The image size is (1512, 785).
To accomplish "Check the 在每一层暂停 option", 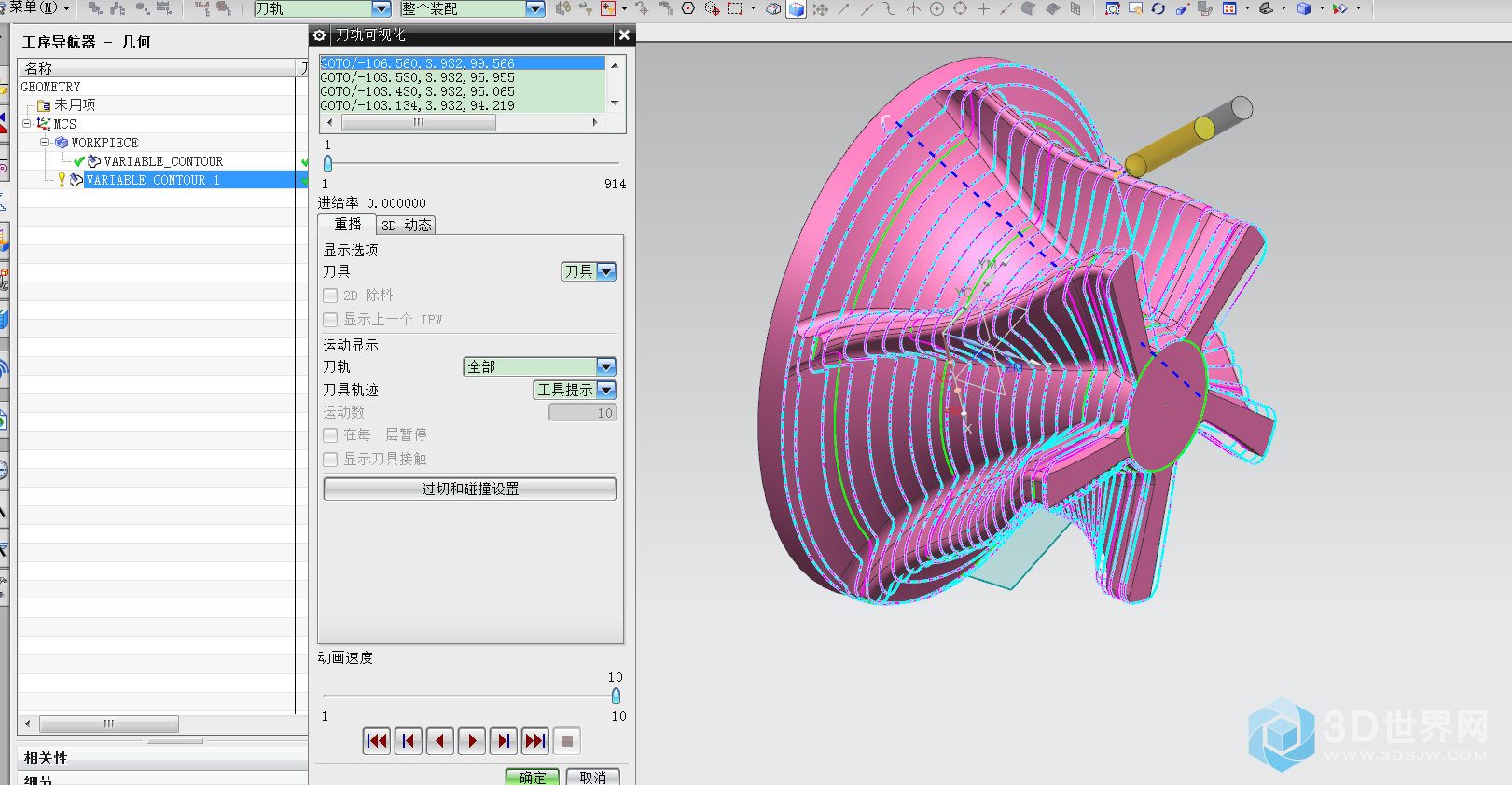I will click(x=330, y=435).
